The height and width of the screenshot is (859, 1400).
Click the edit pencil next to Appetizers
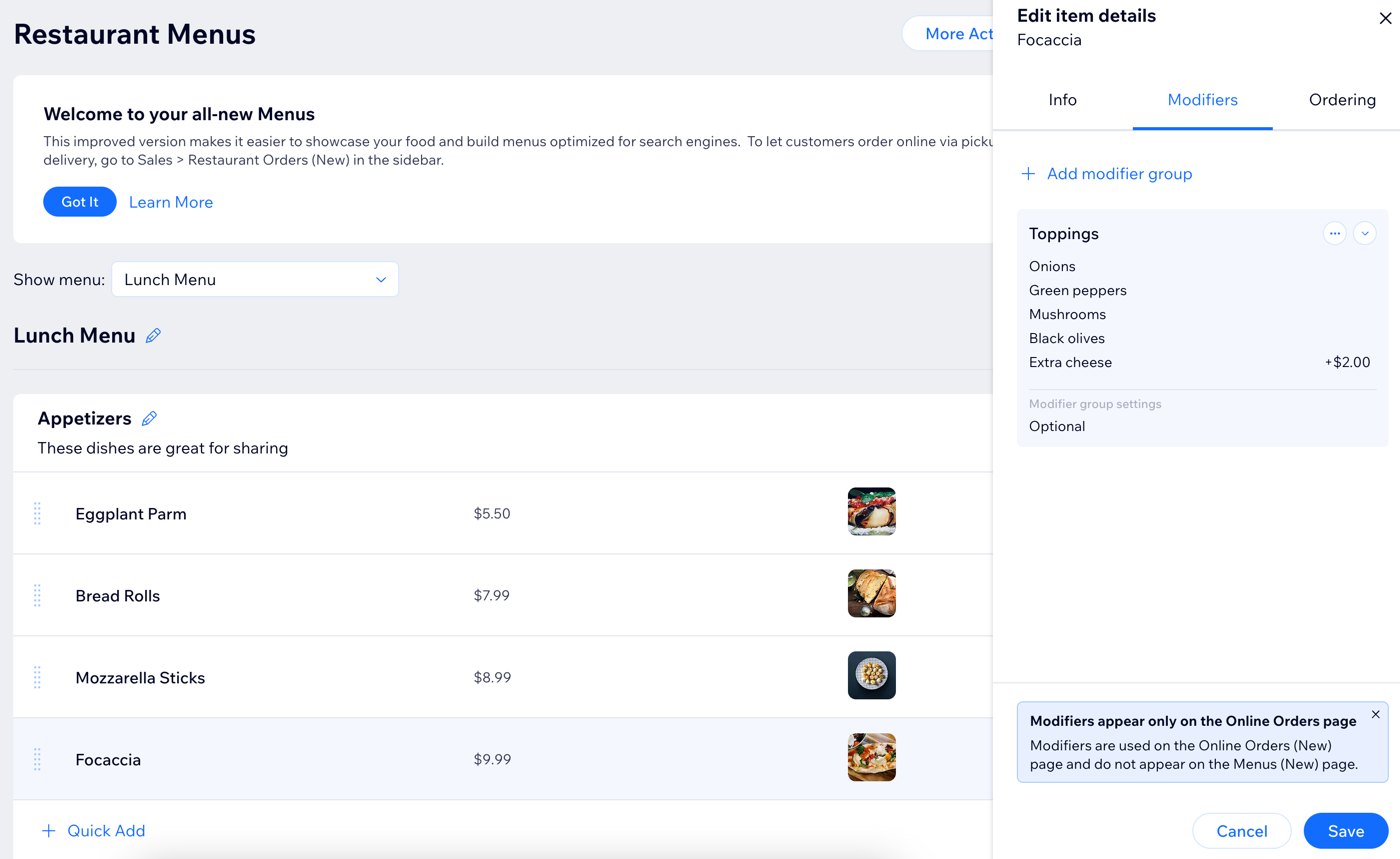(x=150, y=418)
